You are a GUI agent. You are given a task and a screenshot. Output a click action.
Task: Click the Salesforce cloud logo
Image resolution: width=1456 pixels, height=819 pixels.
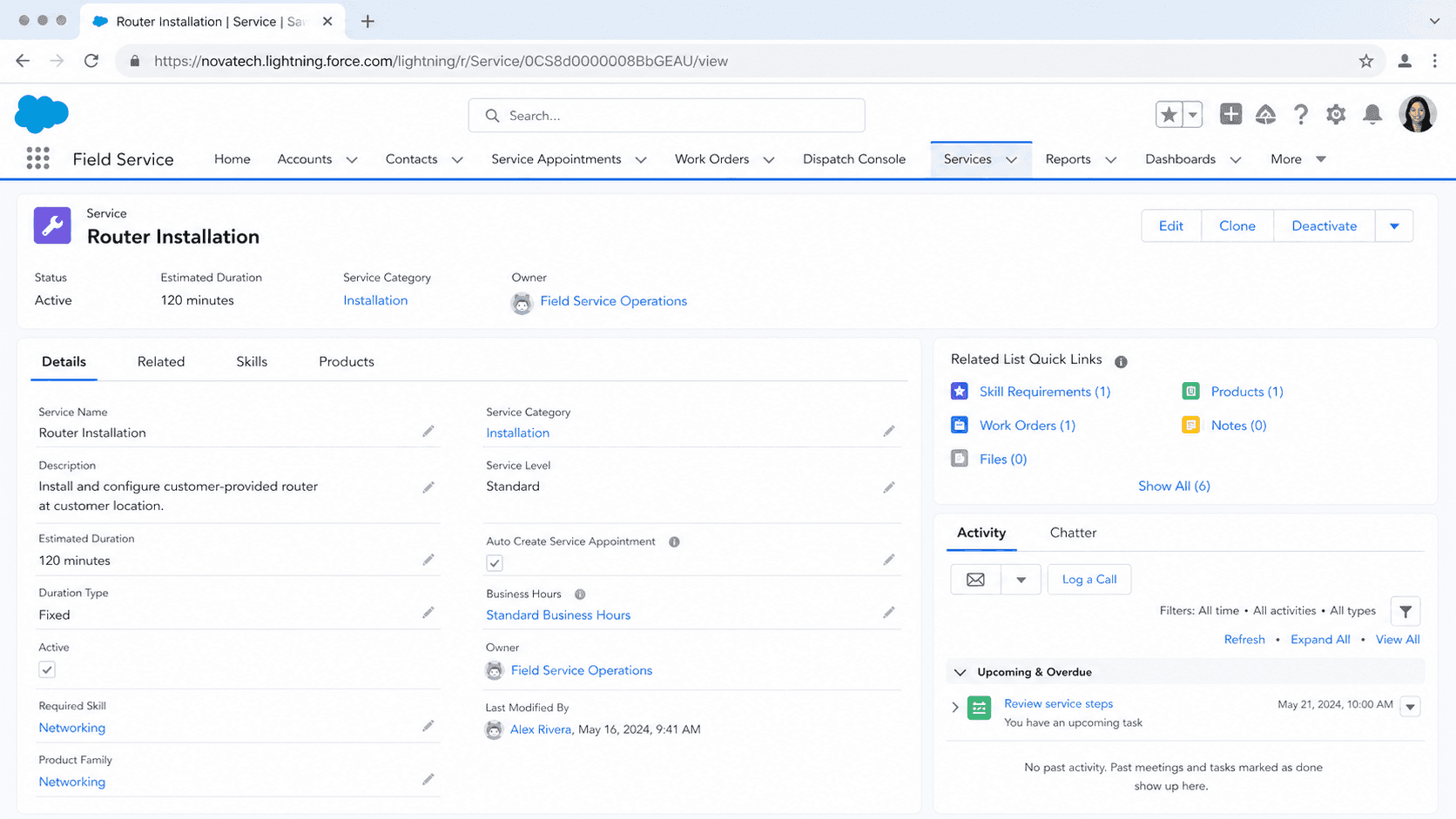coord(42,114)
